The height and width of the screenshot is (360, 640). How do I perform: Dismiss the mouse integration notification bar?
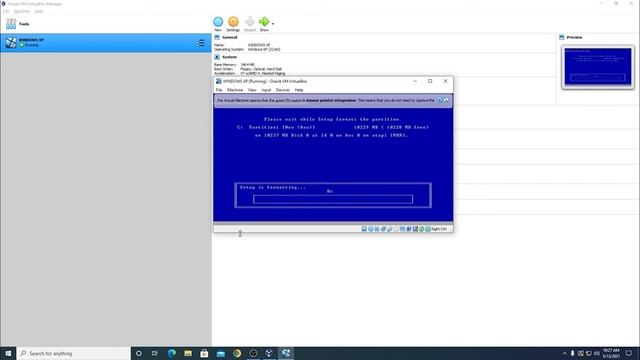[440, 100]
